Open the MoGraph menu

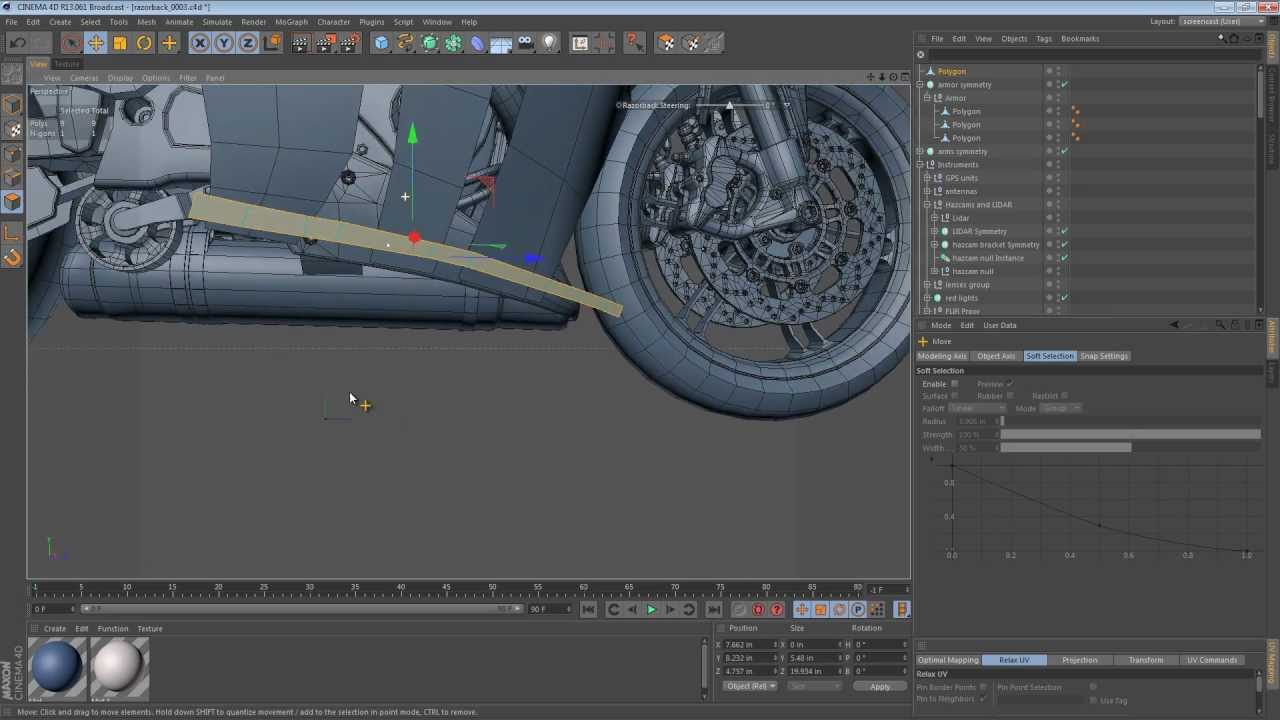(291, 22)
